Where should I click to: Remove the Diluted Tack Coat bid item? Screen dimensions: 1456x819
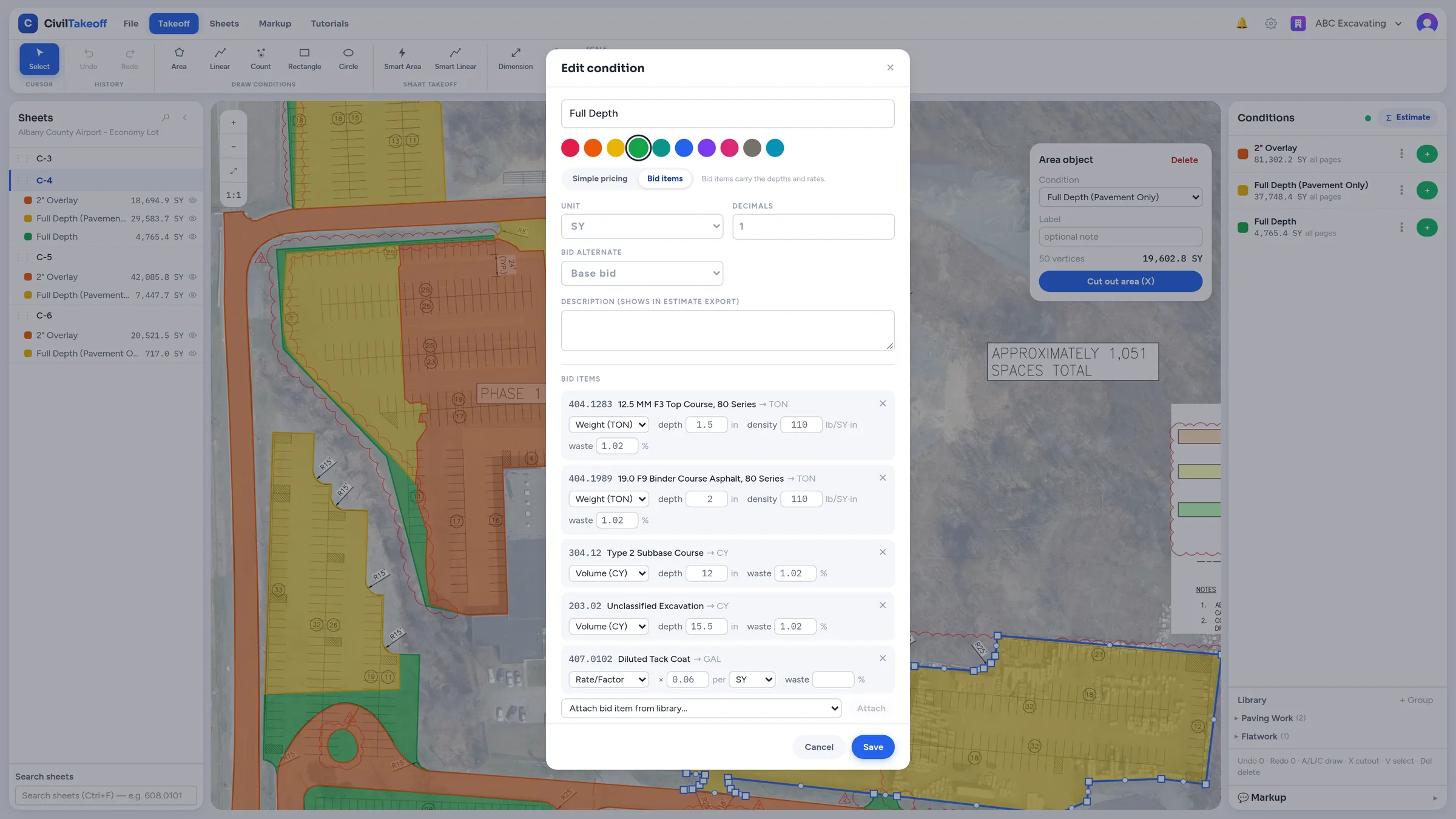tap(883, 658)
